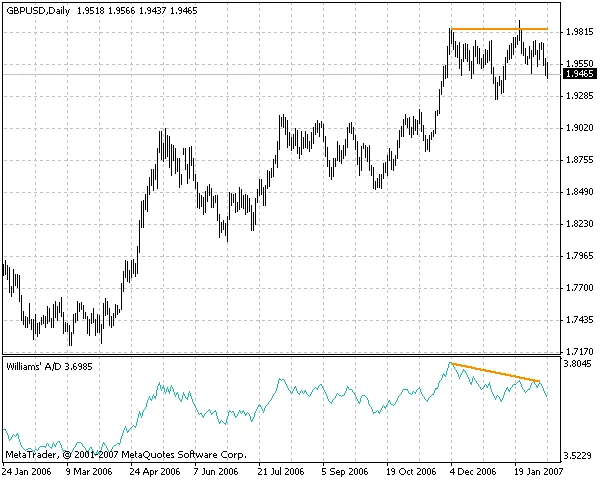Click the 24 Jan 2006 date label
The width and height of the screenshot is (600, 480).
point(28,470)
